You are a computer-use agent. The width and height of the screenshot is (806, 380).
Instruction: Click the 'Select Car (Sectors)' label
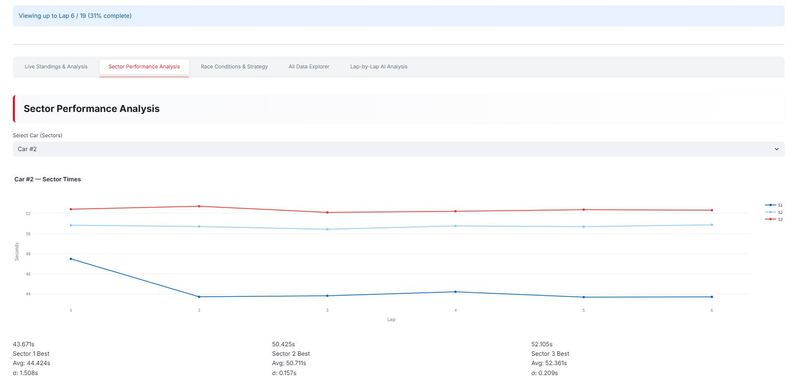point(38,136)
